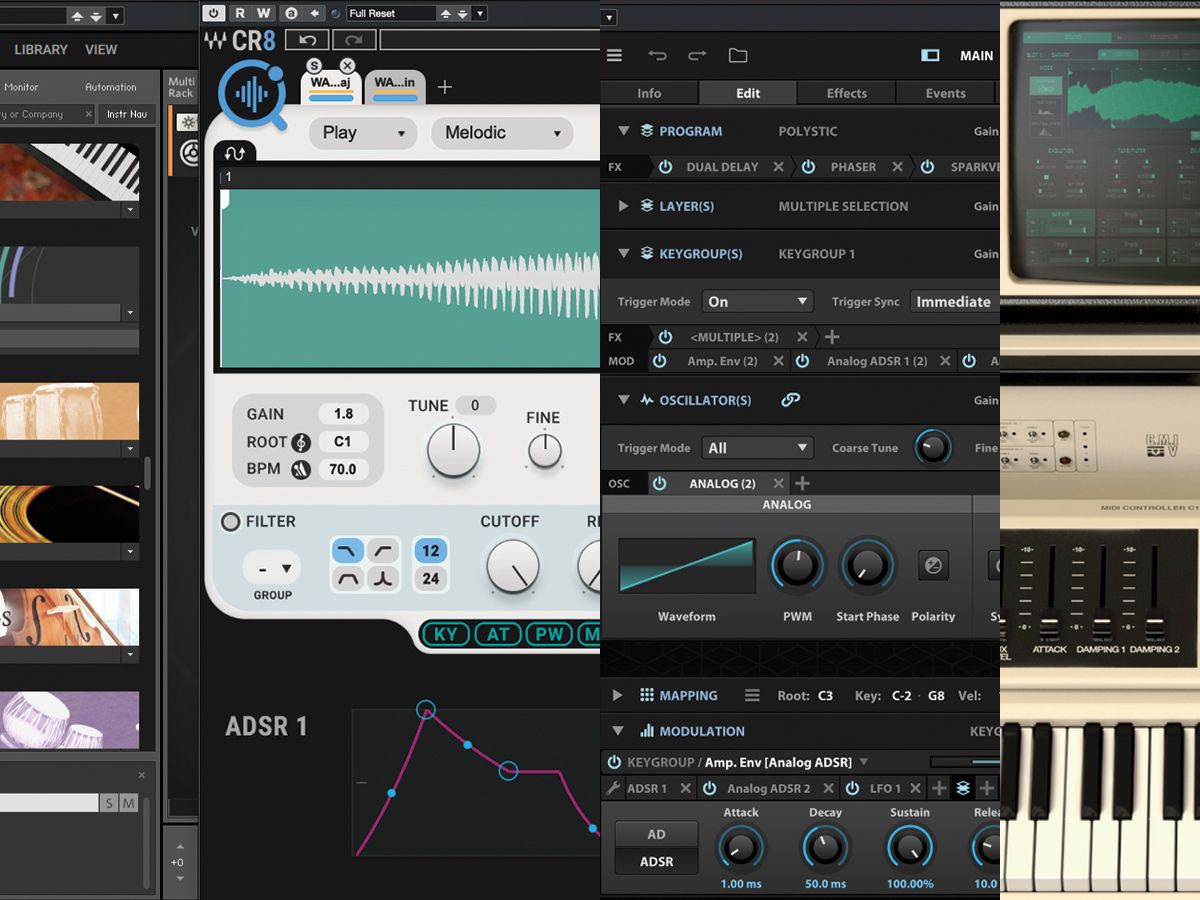Click the ATTACK fader on the CMI
The height and width of the screenshot is (900, 1200).
[1049, 627]
